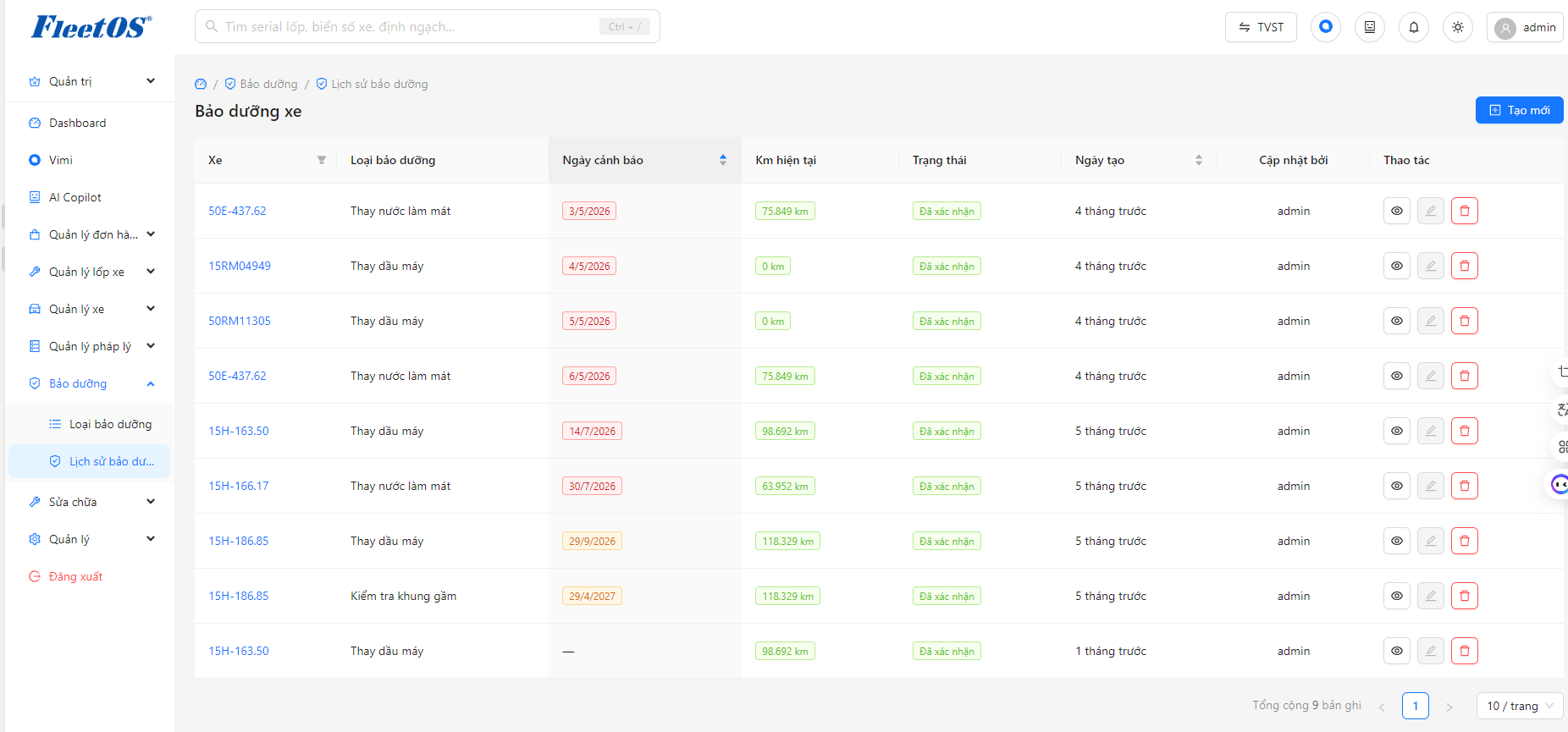Sort by Ngày cảnh báo column
The width and height of the screenshot is (1568, 732).
(644, 160)
